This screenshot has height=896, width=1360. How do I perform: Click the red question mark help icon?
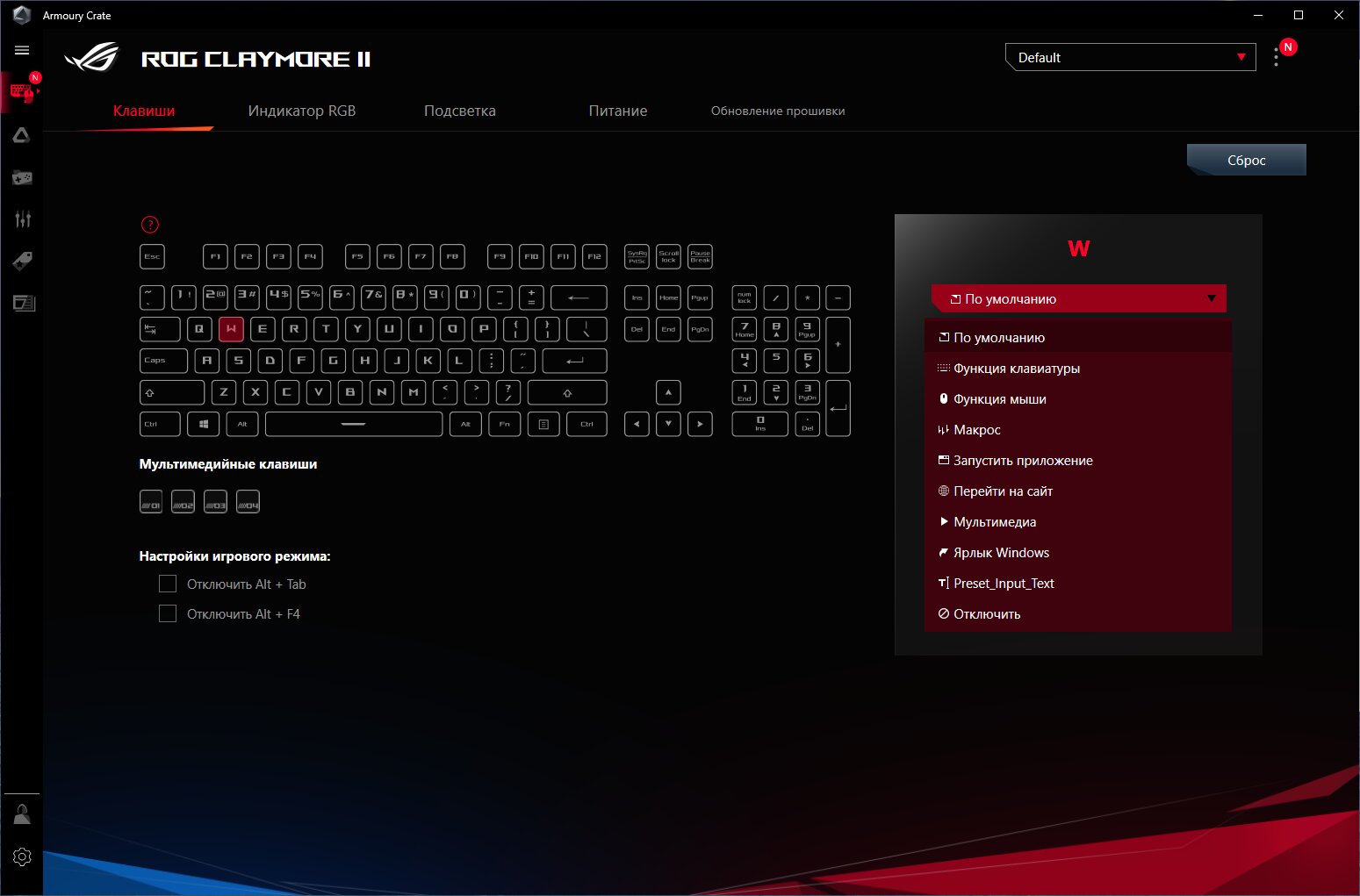pyautogui.click(x=150, y=225)
